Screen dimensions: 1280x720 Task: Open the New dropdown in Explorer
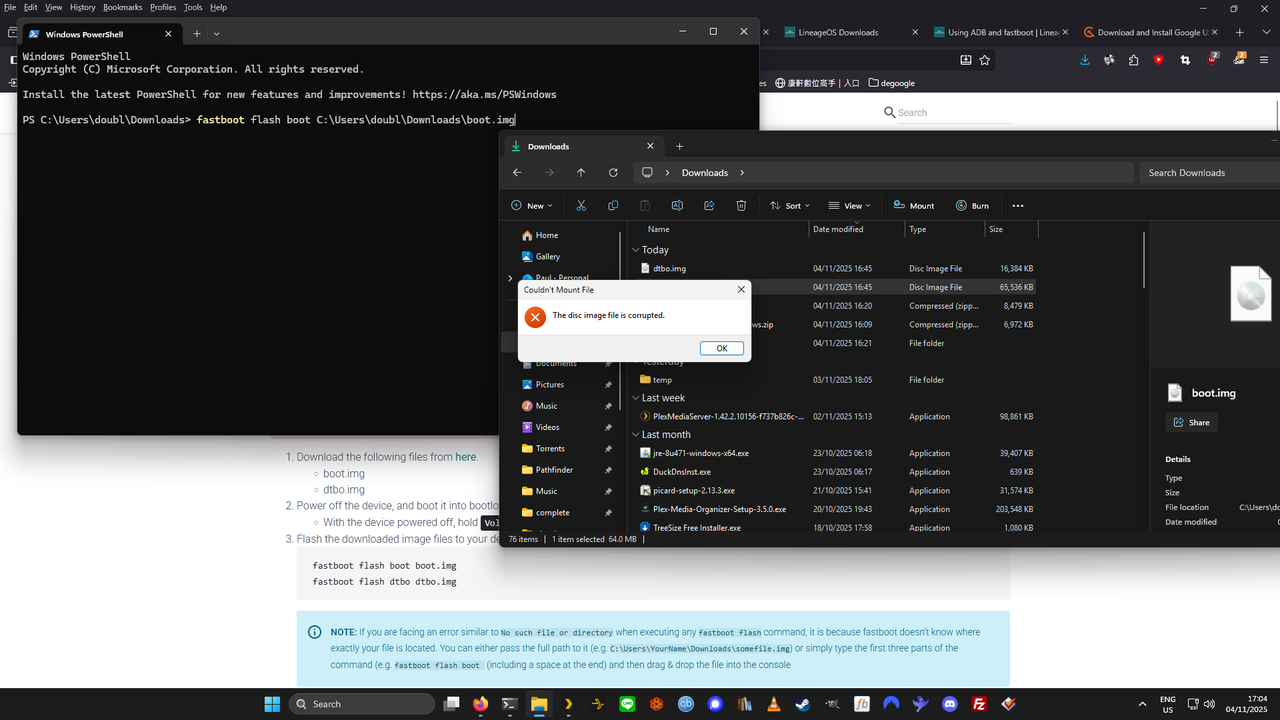[x=531, y=205]
